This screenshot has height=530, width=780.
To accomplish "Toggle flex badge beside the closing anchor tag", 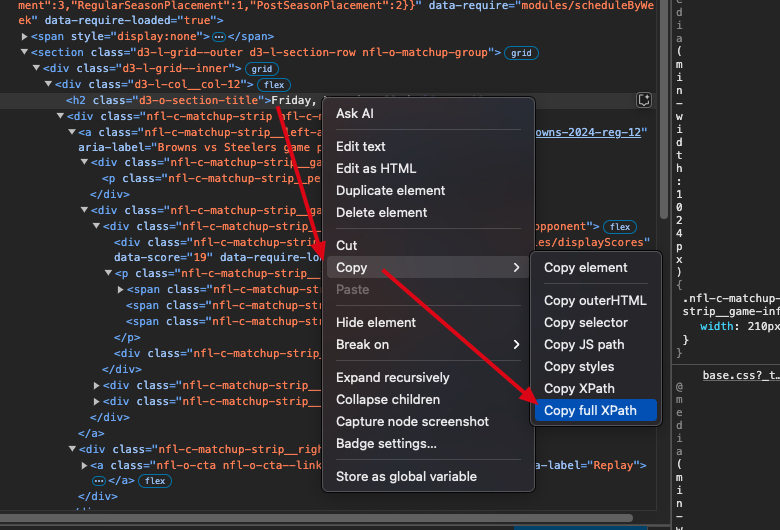I will pos(155,481).
